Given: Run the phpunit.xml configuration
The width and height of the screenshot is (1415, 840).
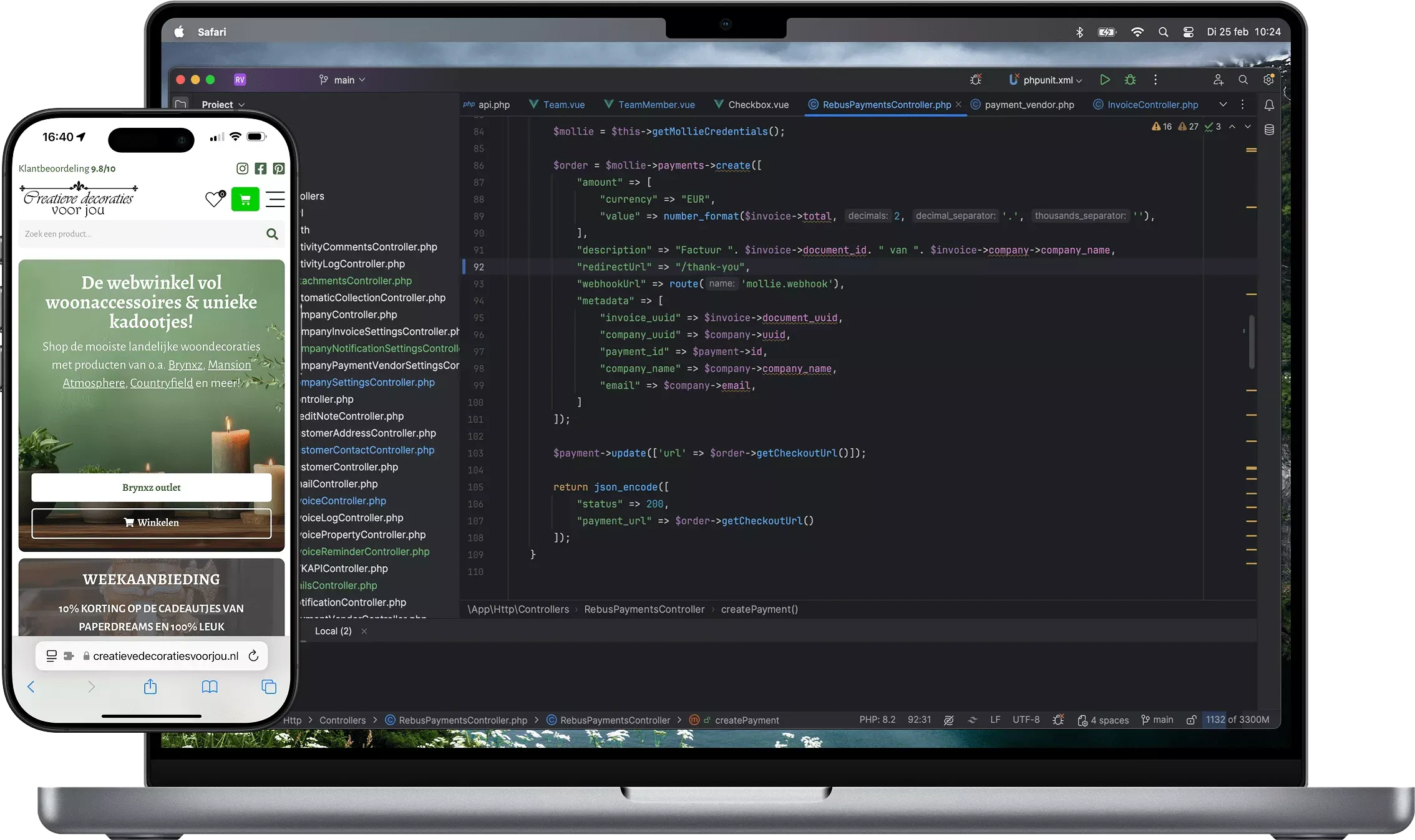Looking at the screenshot, I should point(1105,80).
